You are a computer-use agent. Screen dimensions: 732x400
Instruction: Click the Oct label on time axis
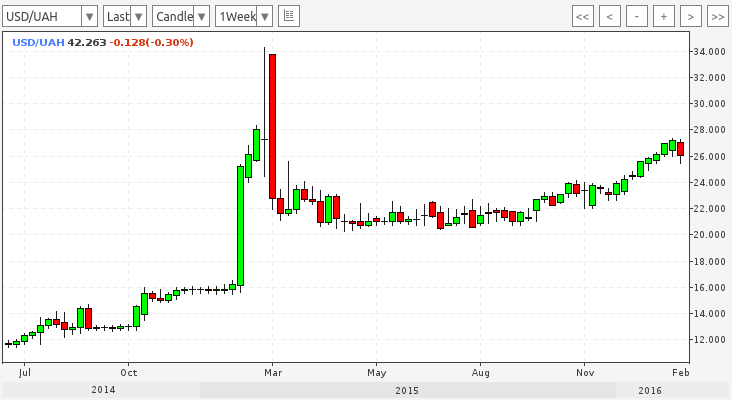point(127,369)
